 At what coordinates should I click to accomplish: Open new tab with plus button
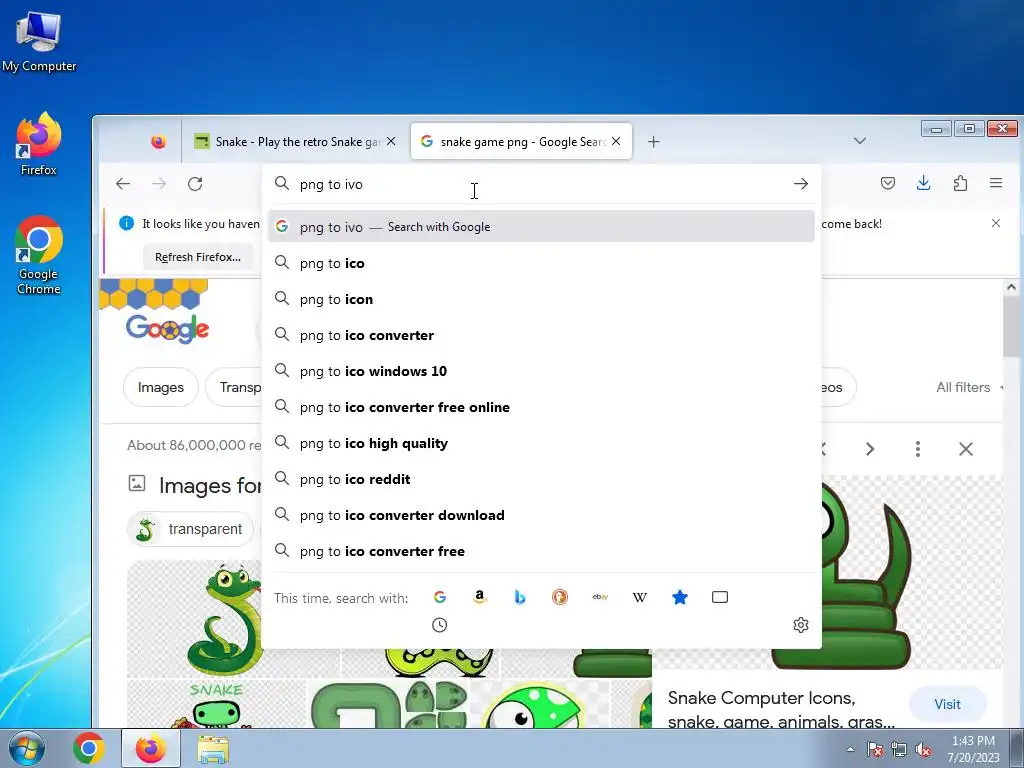click(x=654, y=142)
